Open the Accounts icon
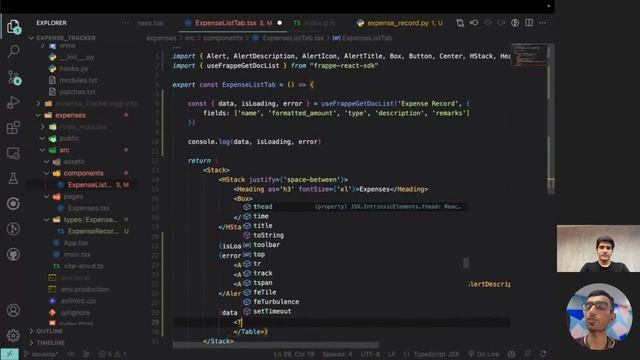The height and width of the screenshot is (360, 640). [13, 311]
